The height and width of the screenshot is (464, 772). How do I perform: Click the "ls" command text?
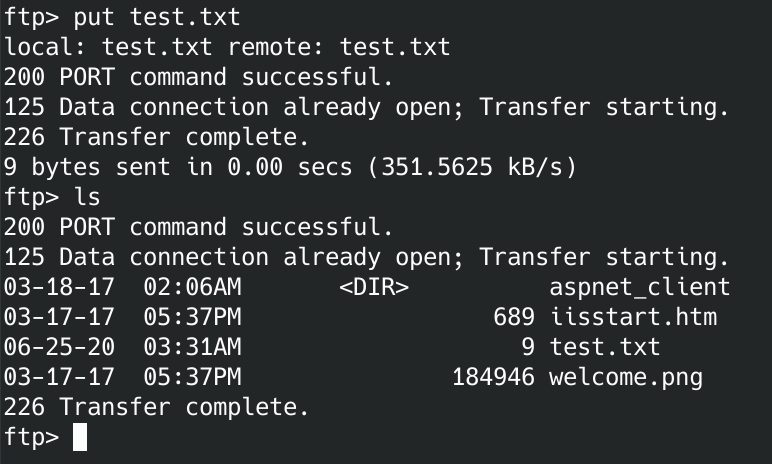point(87,197)
